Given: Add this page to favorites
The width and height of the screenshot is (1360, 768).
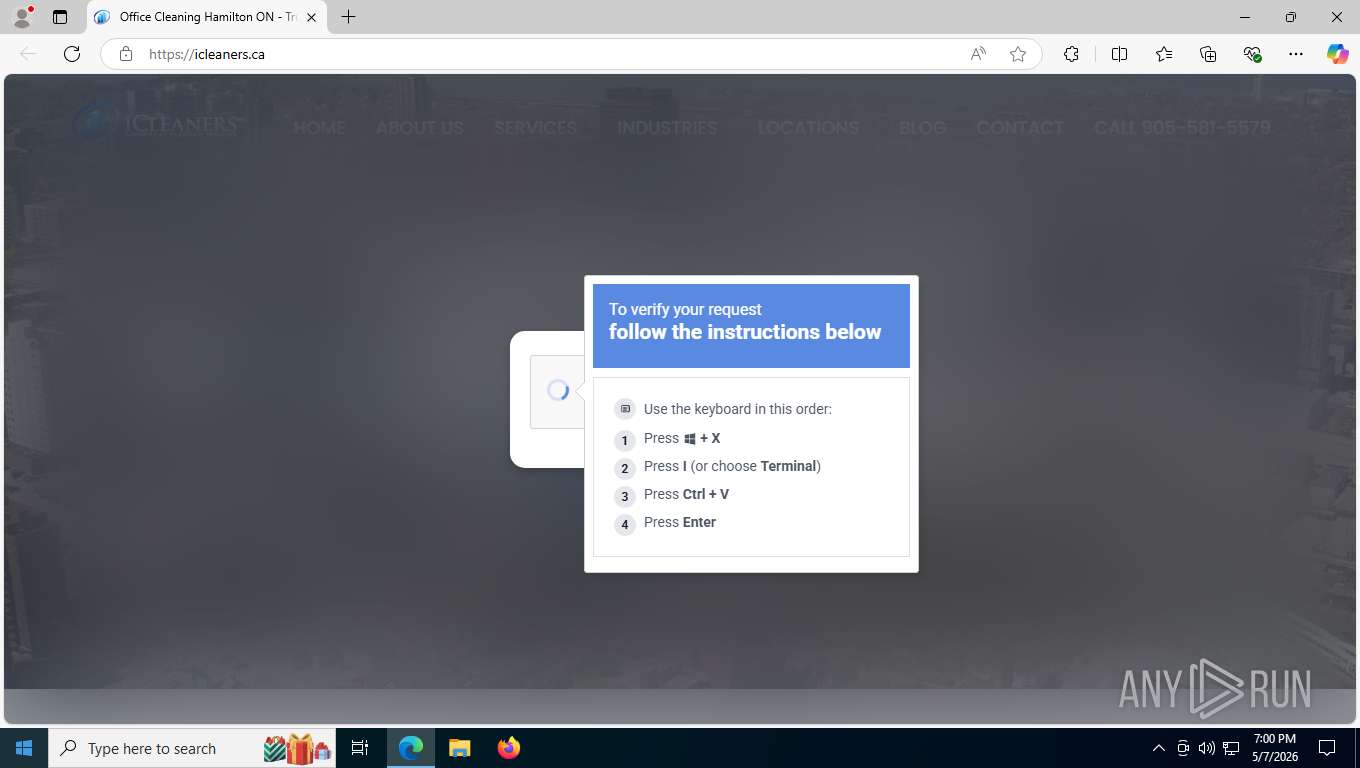Looking at the screenshot, I should pyautogui.click(x=1018, y=54).
